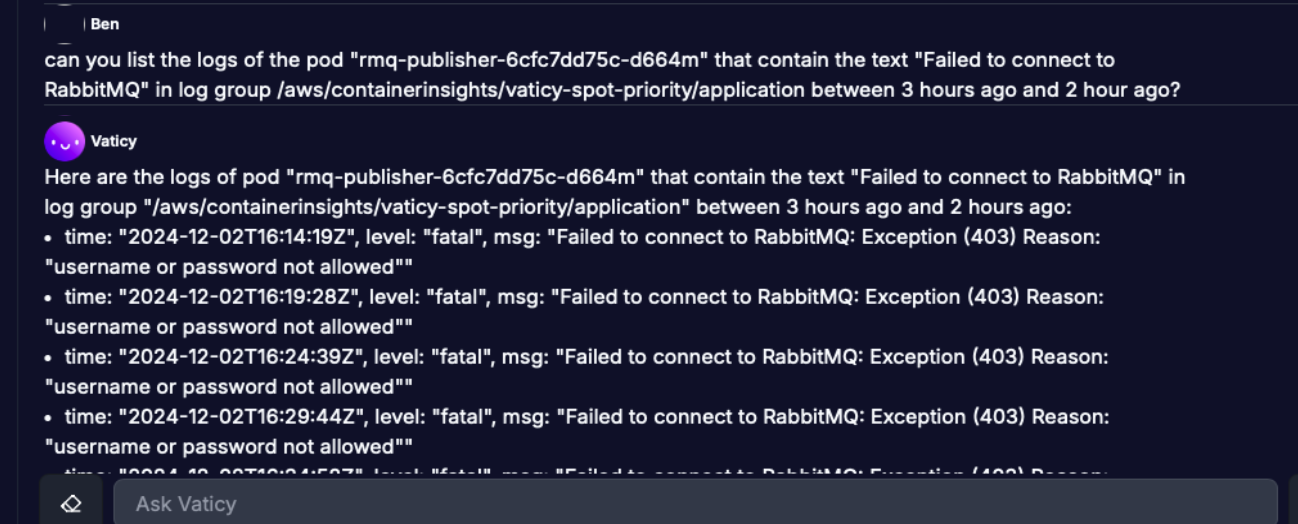1298x524 pixels.
Task: Focus the Ask Vaticy input field
Action: pyautogui.click(x=695, y=503)
